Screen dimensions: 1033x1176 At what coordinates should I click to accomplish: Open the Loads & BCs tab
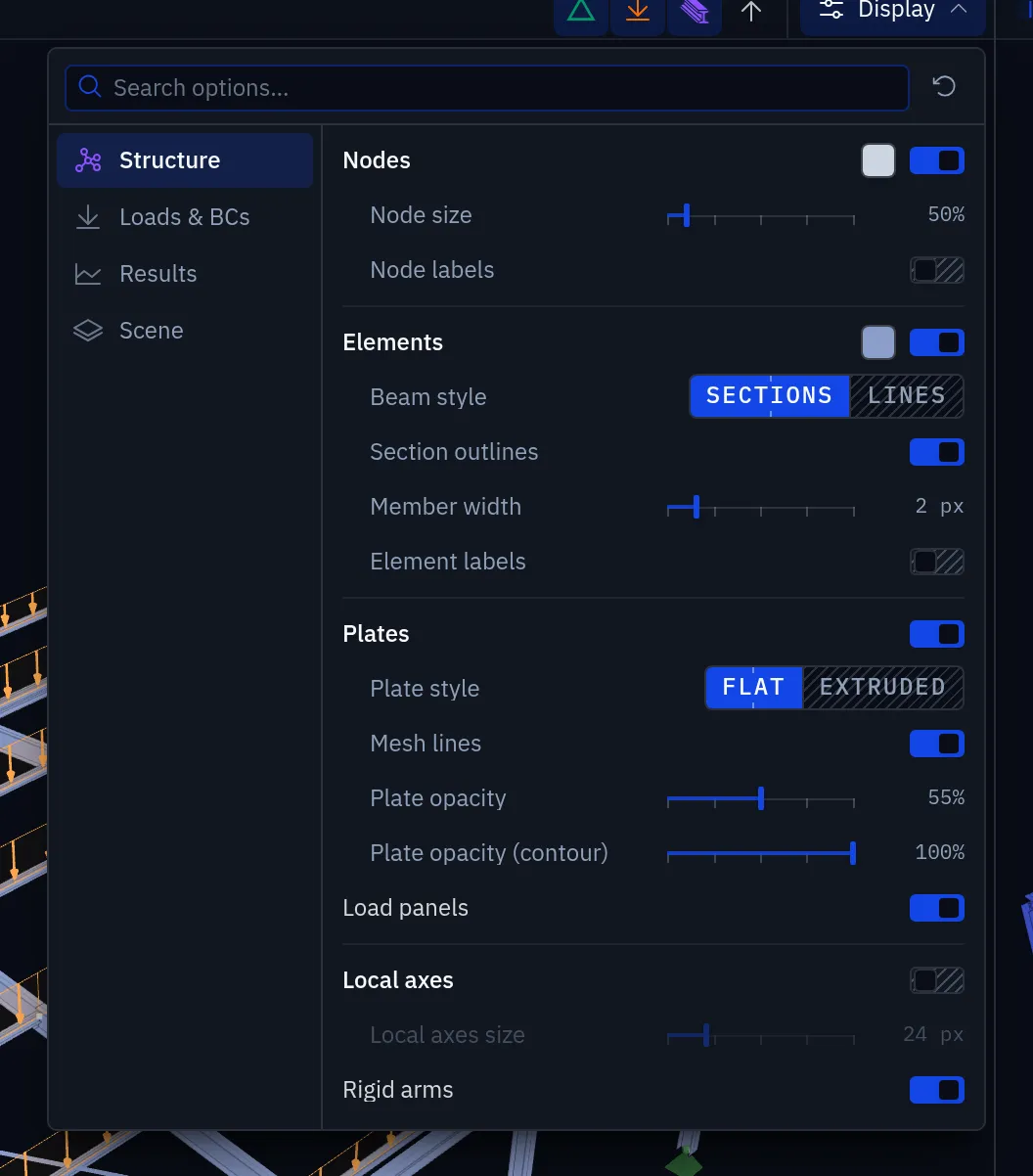(185, 217)
